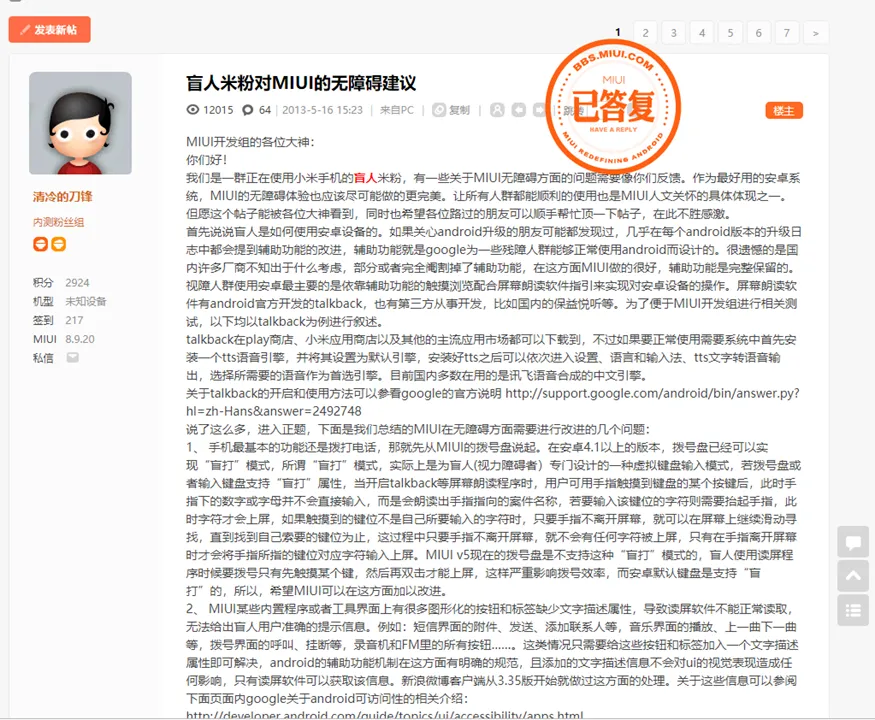
Task: Click the 来自PC source label
Action: (397, 110)
